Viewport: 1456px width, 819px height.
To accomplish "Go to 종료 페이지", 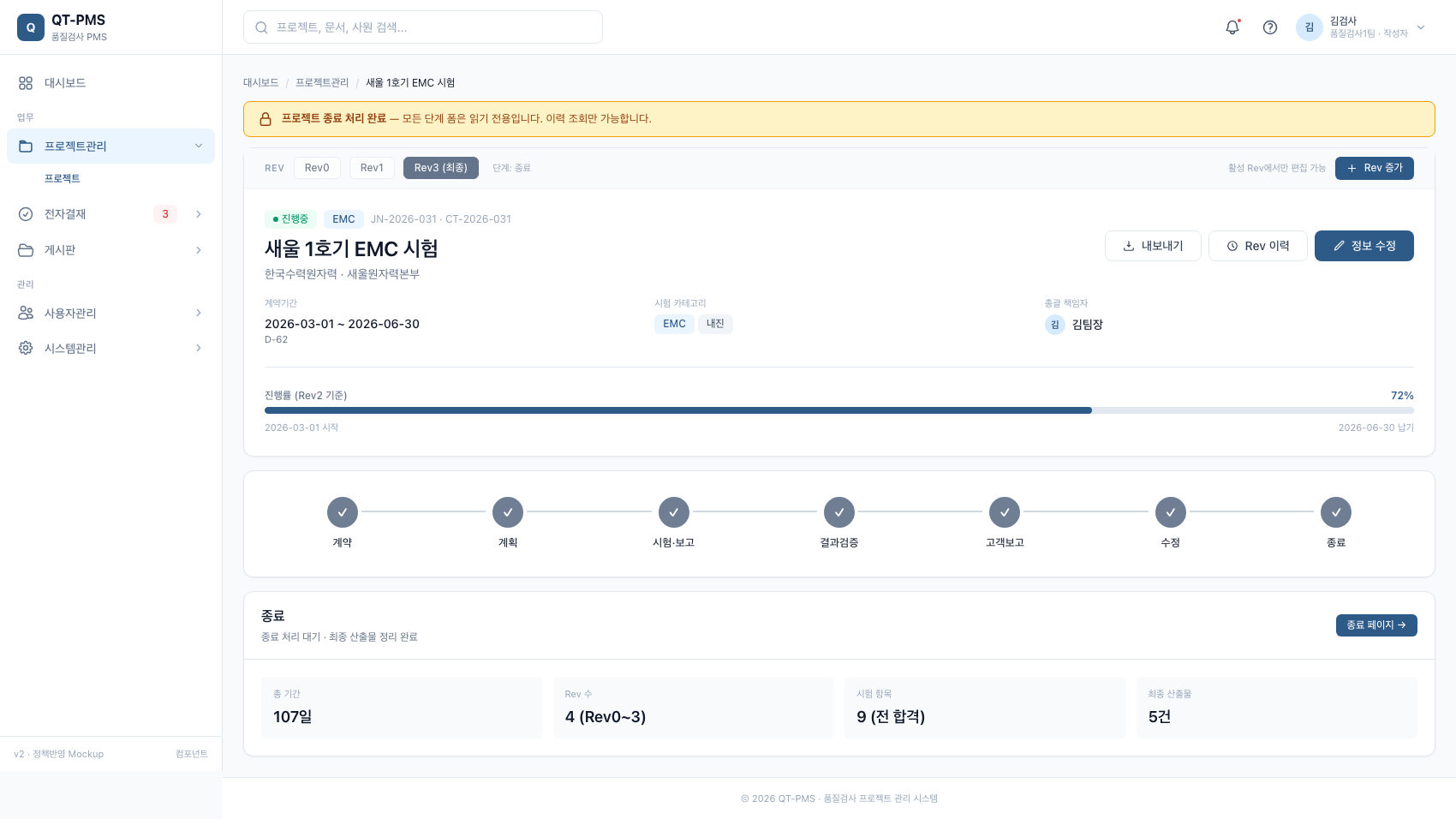I will point(1376,625).
